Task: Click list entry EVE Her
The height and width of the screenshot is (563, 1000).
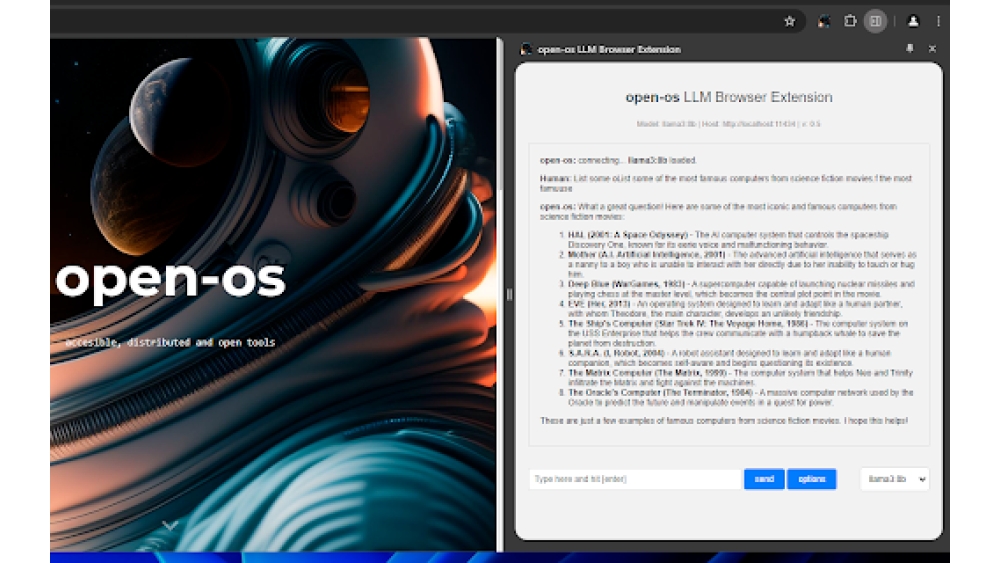Action: [735, 309]
